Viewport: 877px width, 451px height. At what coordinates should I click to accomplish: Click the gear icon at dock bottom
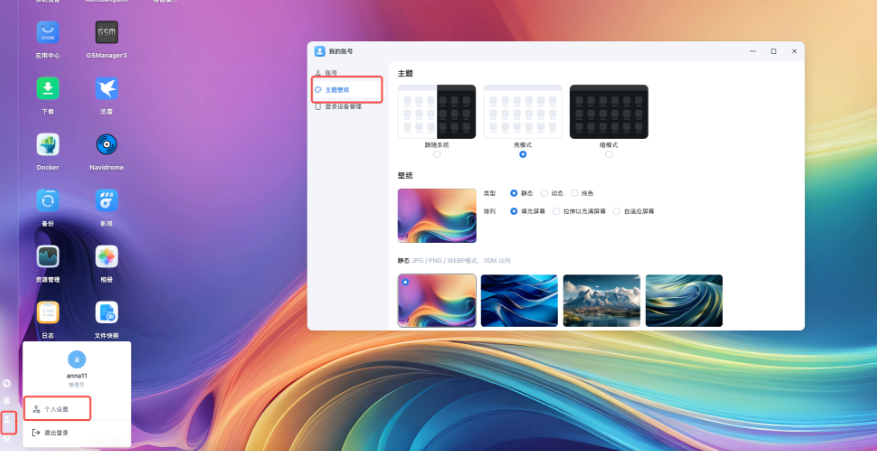pos(7,438)
